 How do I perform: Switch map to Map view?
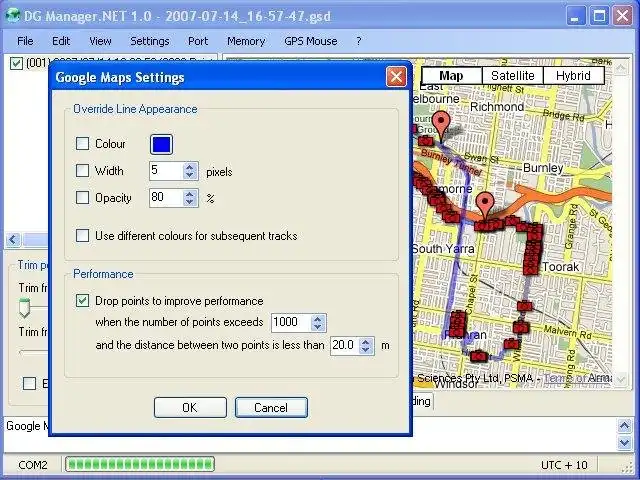pos(451,76)
